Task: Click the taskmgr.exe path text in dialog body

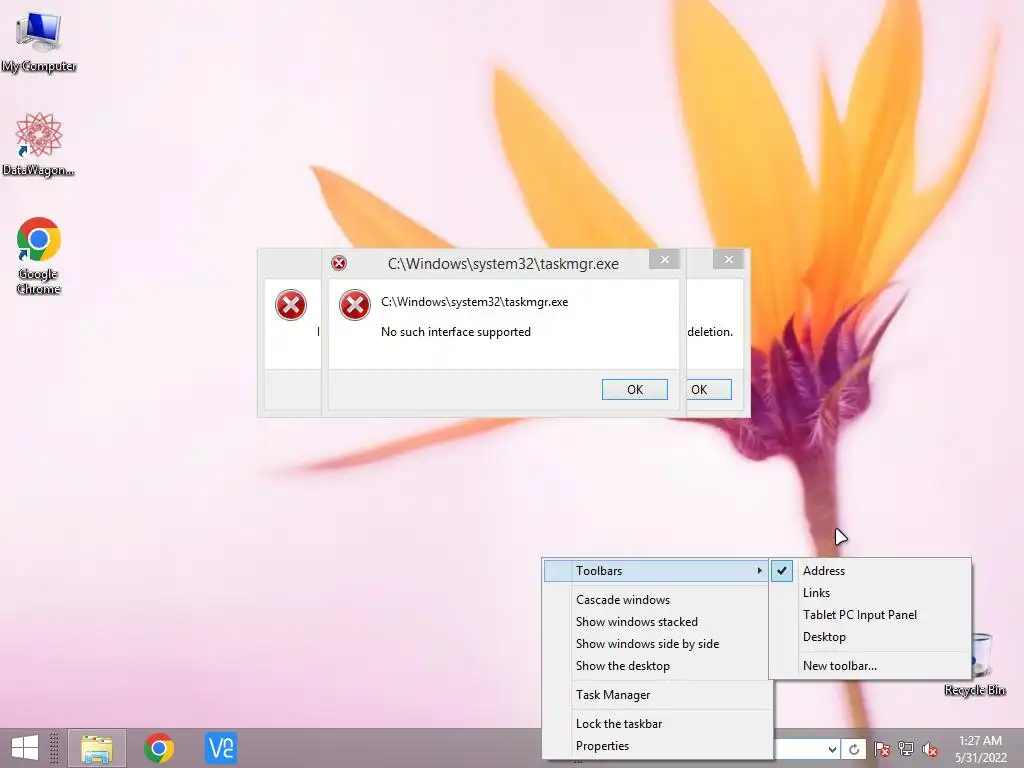Action: click(x=475, y=302)
